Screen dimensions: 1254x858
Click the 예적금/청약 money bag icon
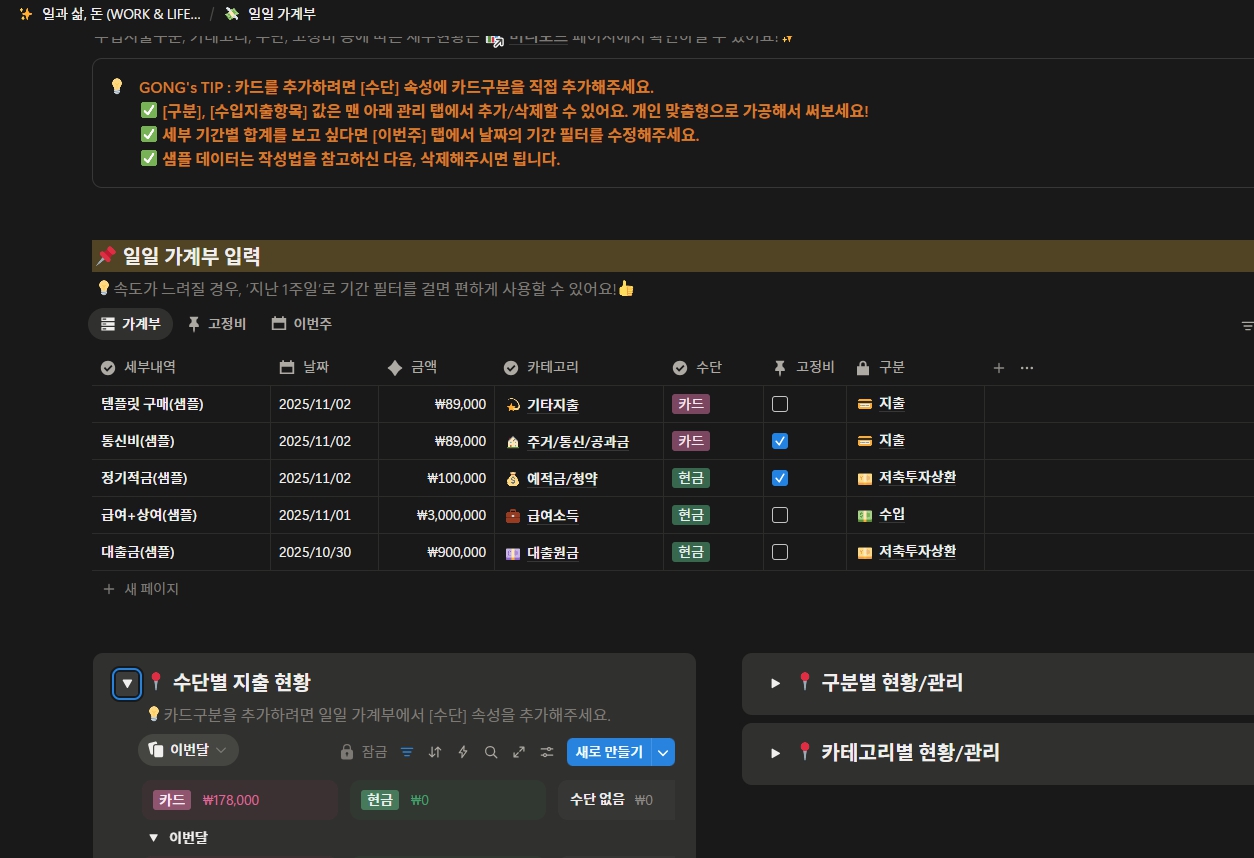coord(513,479)
